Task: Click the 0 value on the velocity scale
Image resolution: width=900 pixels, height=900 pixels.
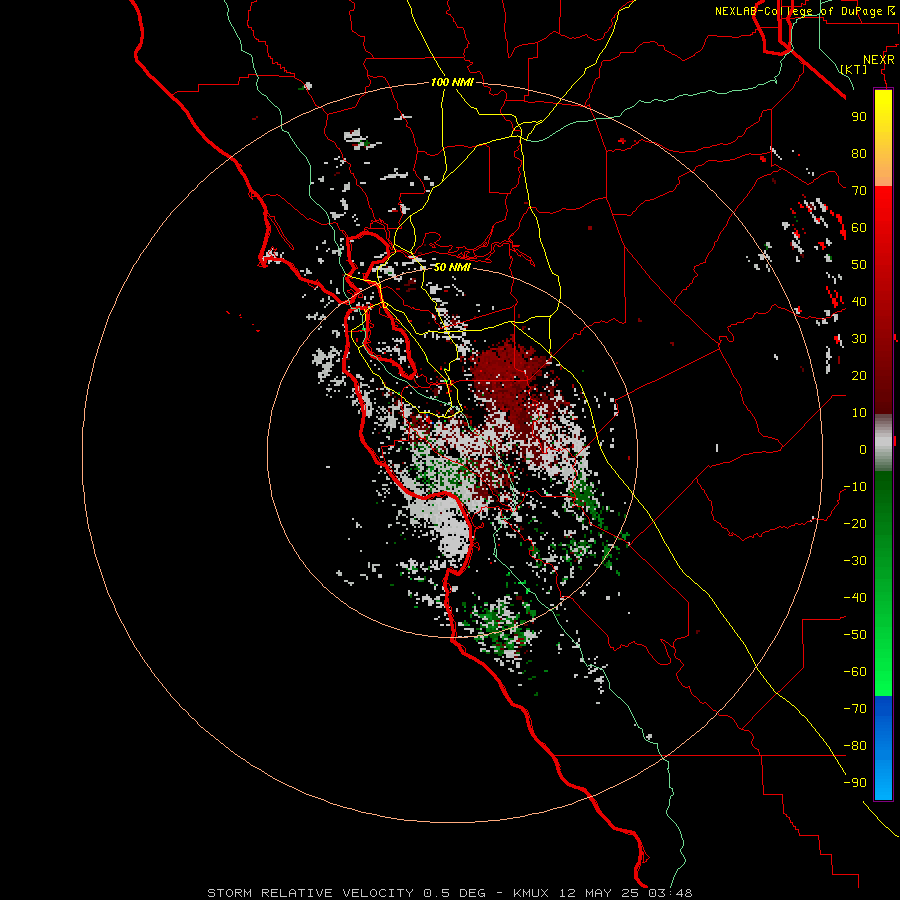Action: tap(863, 449)
